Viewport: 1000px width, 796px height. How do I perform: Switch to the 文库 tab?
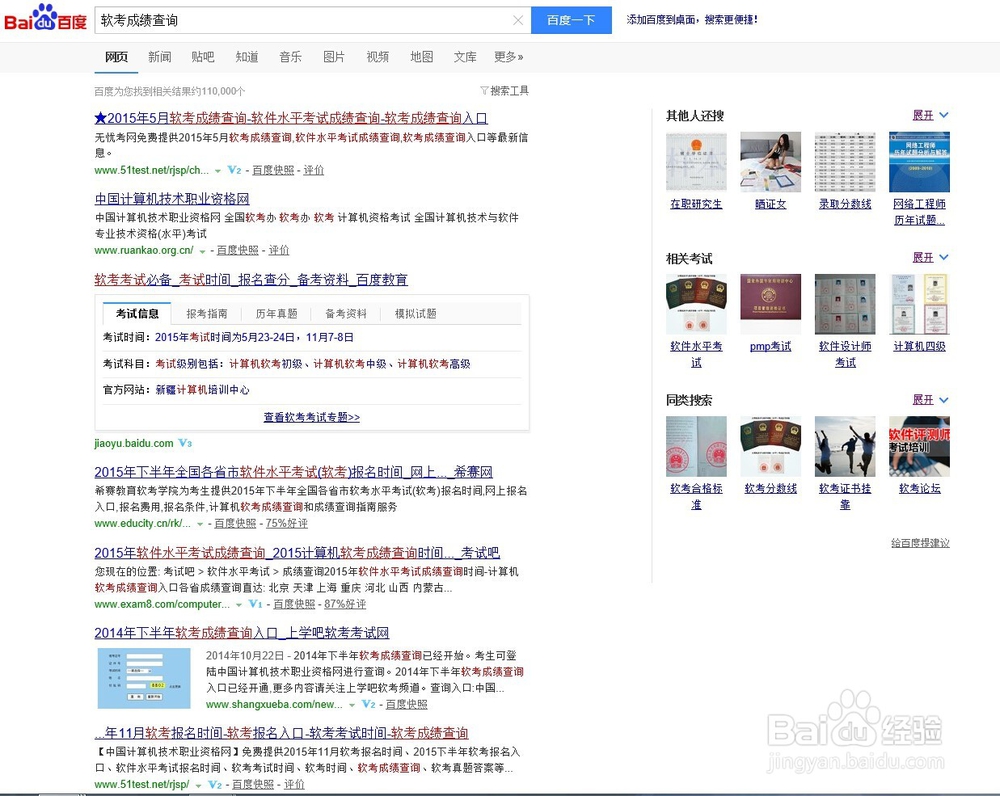coord(465,57)
